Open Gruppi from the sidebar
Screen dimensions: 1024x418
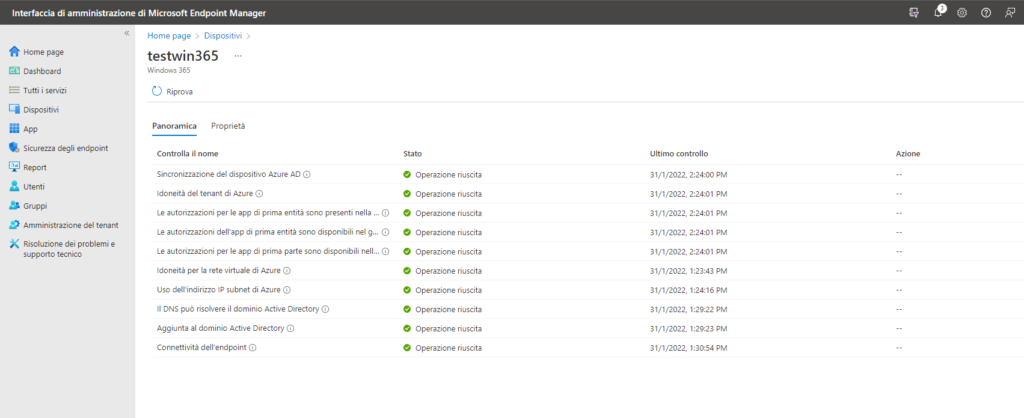click(37, 206)
